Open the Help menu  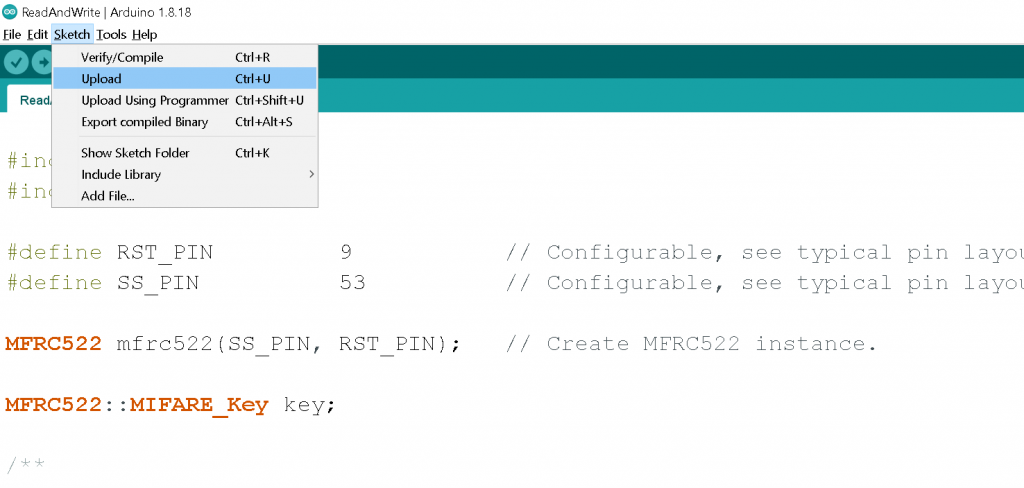point(144,34)
